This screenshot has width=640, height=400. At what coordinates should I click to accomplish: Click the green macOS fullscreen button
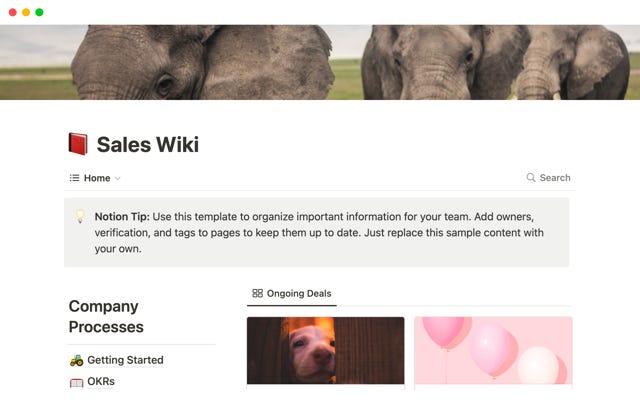click(39, 12)
